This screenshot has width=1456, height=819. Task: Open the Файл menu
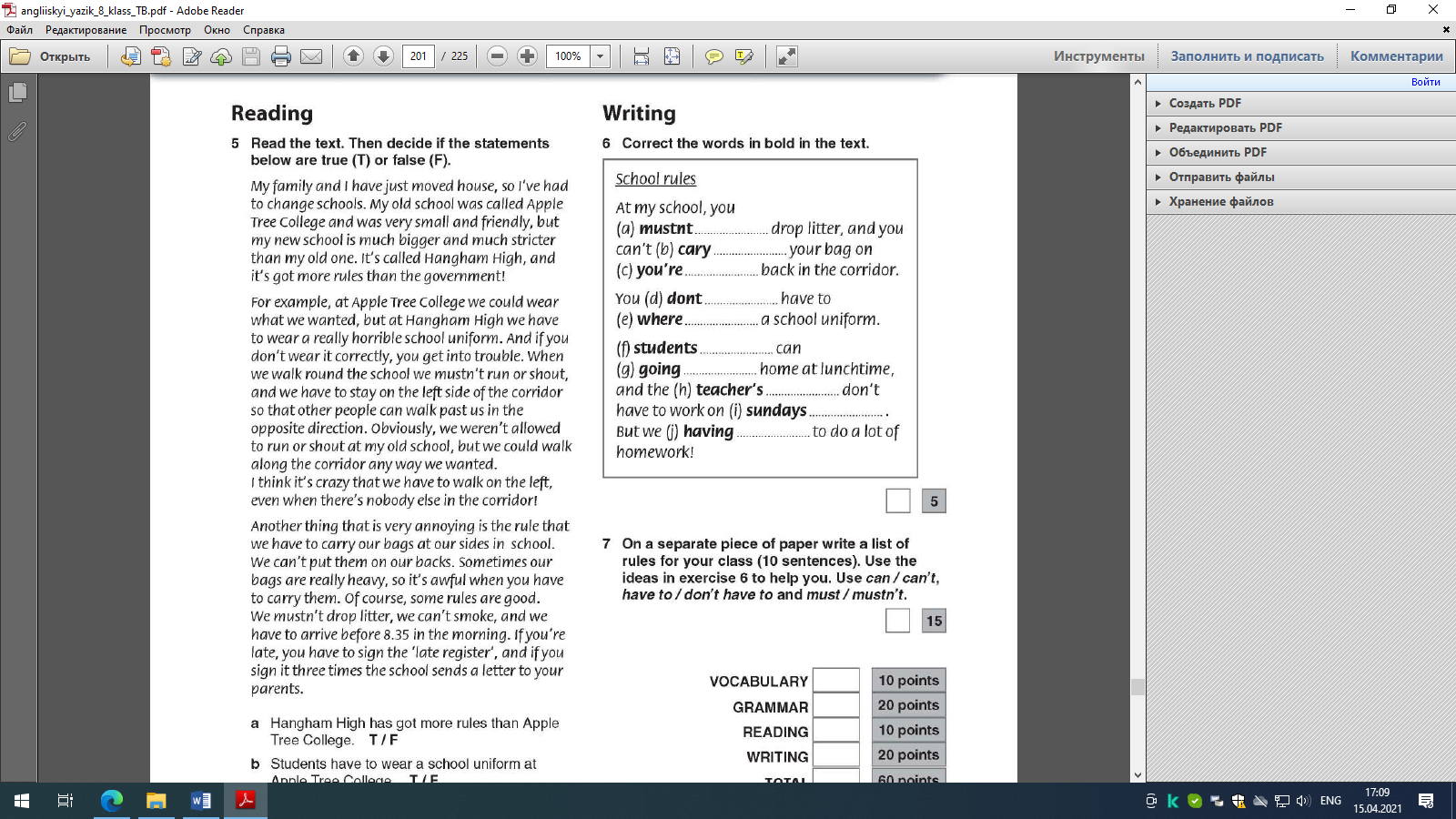coord(20,30)
